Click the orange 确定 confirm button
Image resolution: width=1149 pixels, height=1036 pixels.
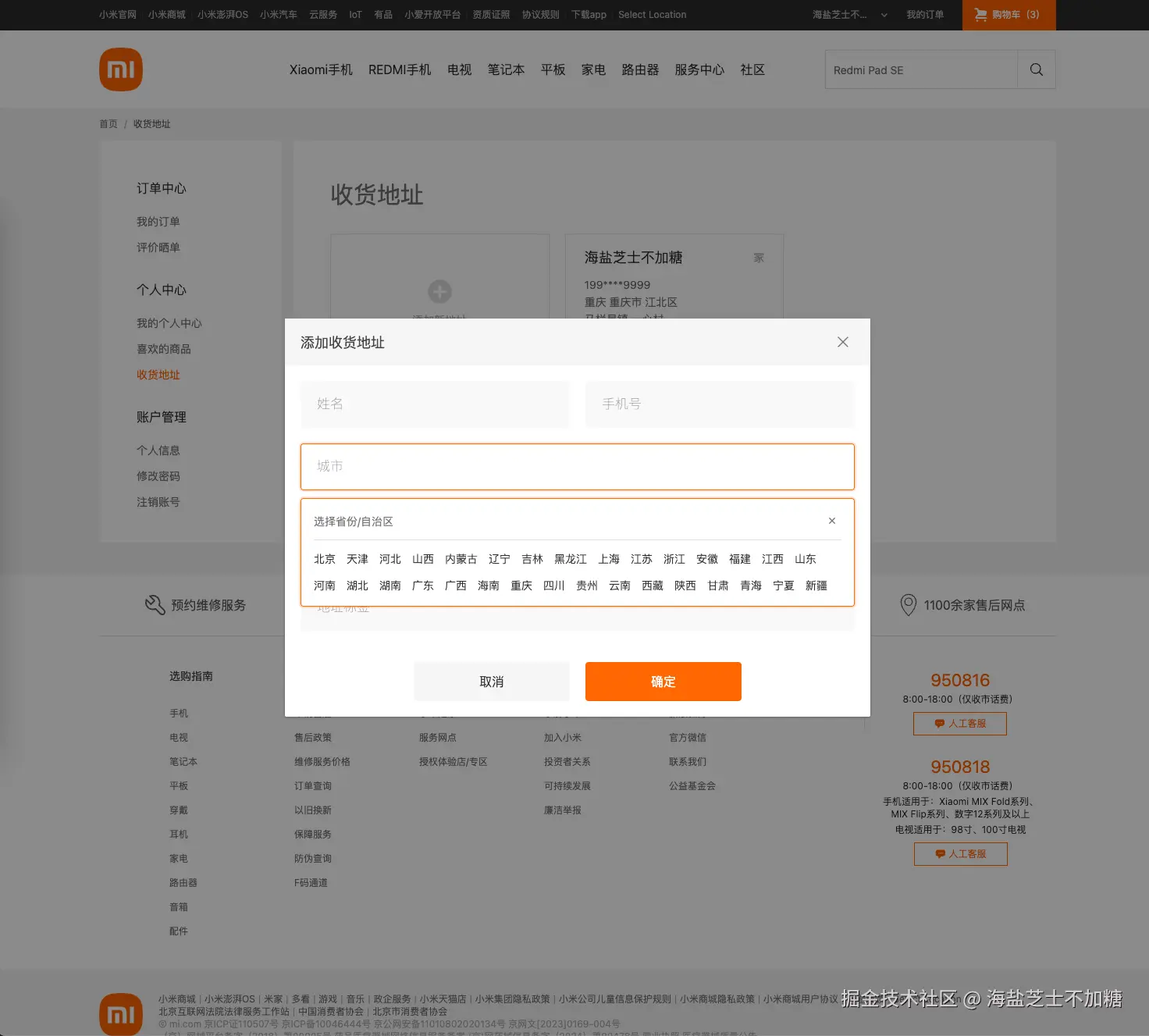663,681
